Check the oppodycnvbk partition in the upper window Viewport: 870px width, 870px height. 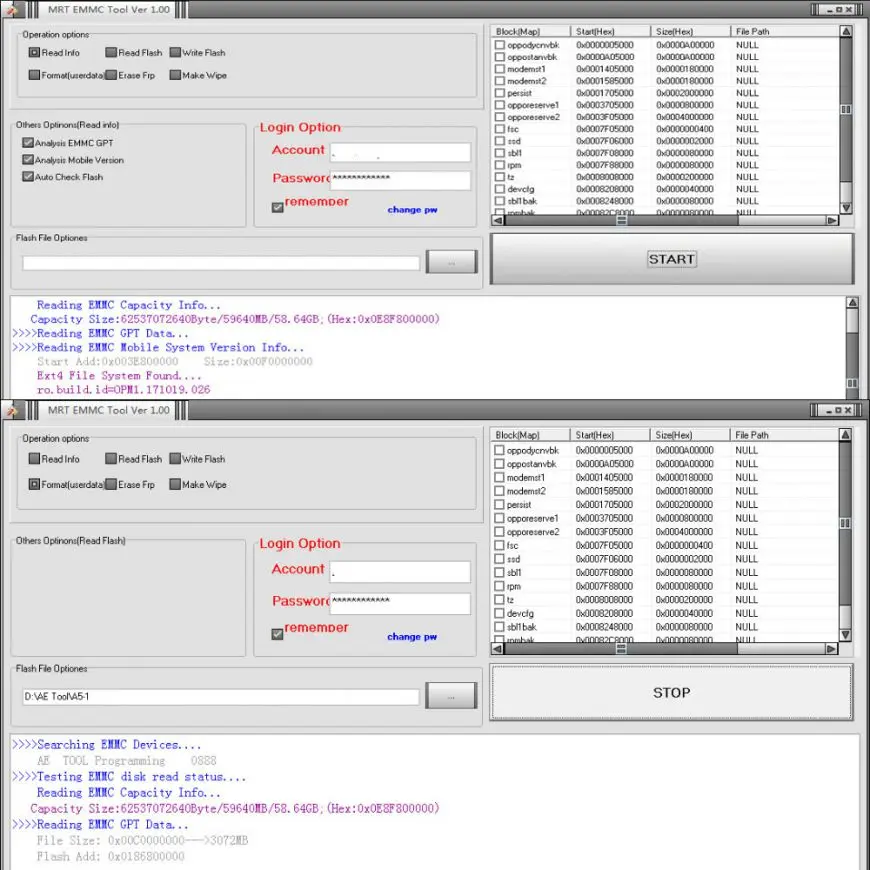[x=500, y=45]
